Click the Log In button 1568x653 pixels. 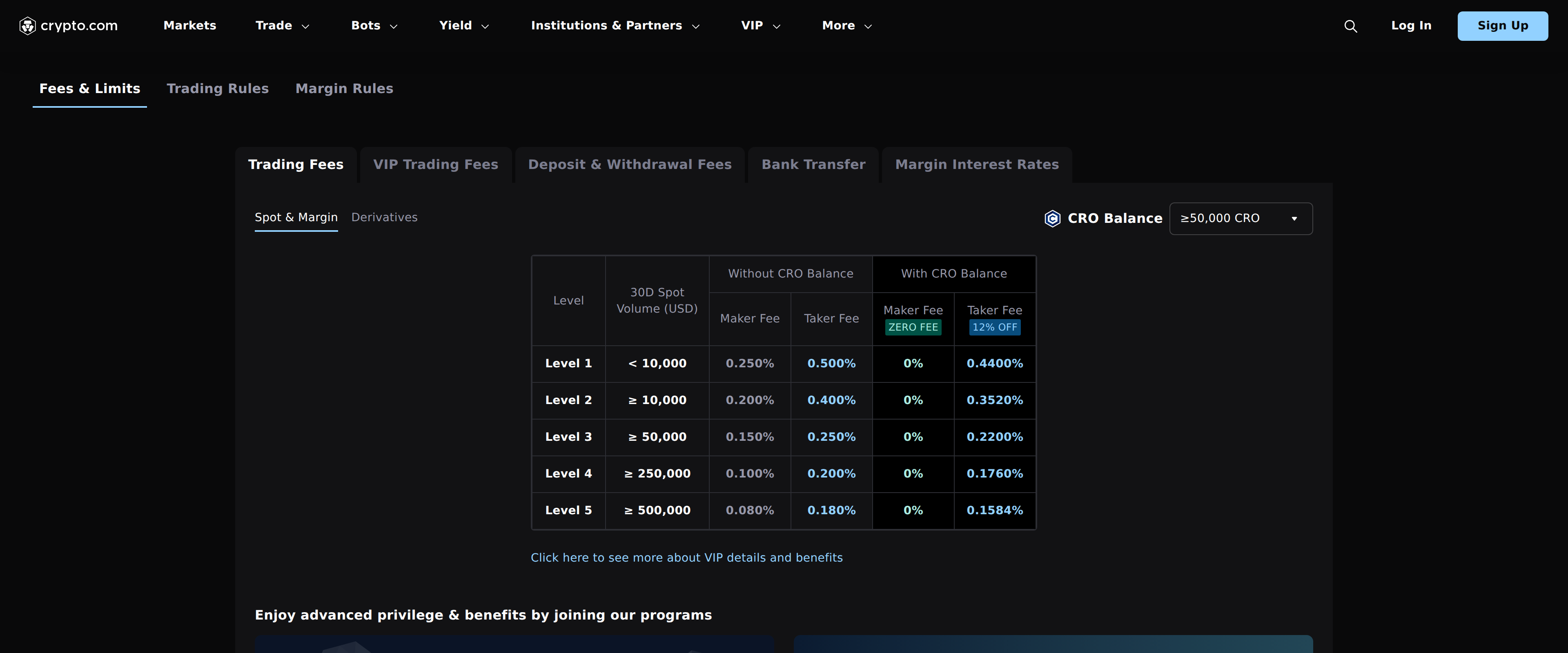[x=1411, y=26]
